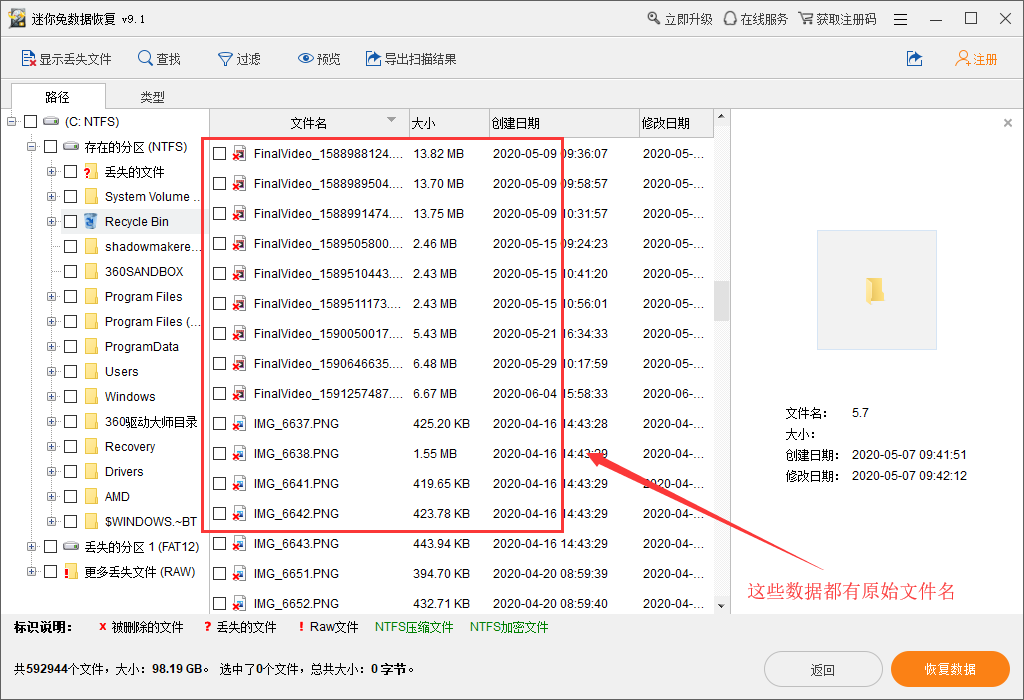Tick the checkbox for FinalVideo_1591257487
1024x700 pixels.
click(x=219, y=394)
